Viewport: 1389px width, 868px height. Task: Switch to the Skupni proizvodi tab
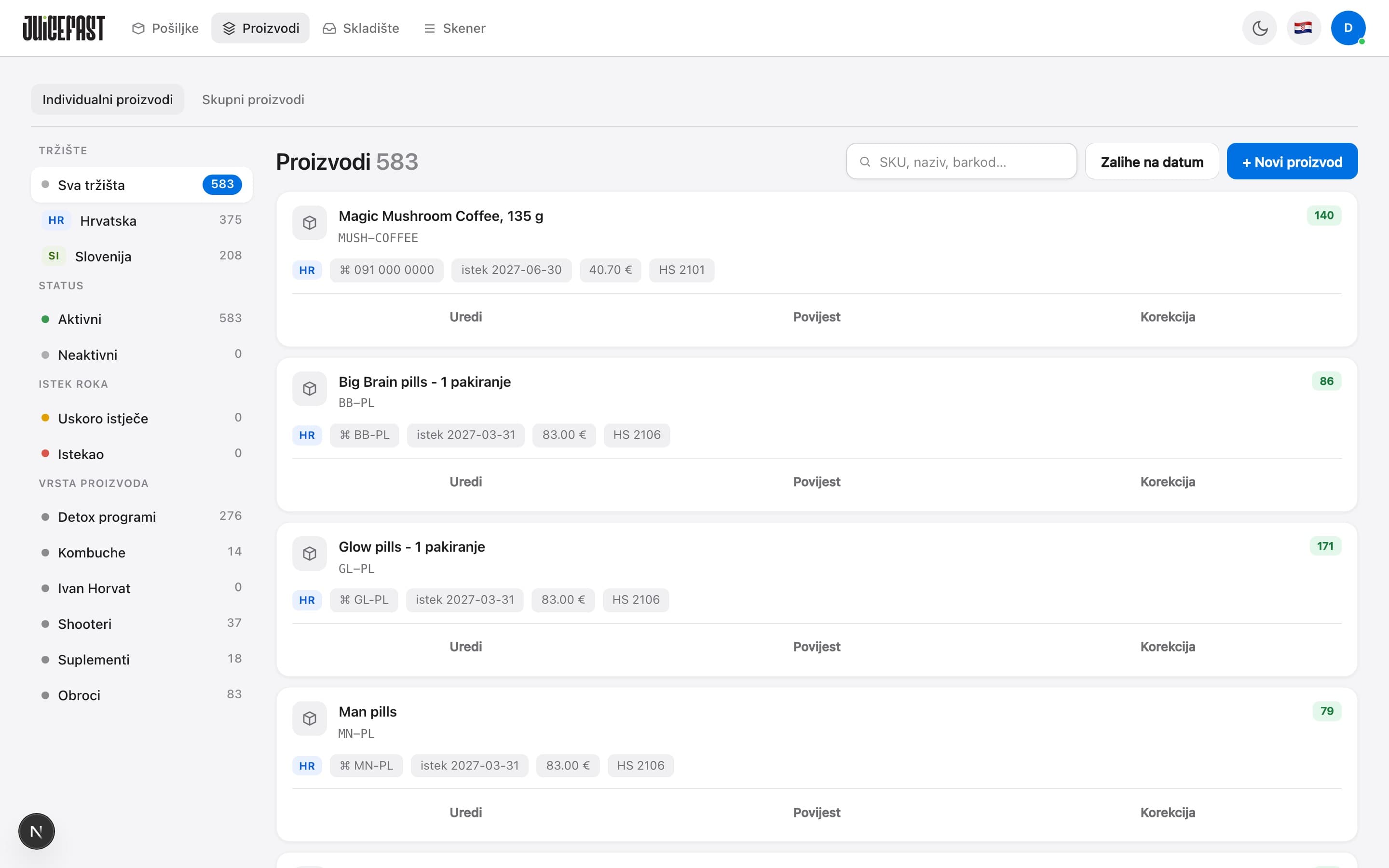(x=253, y=99)
